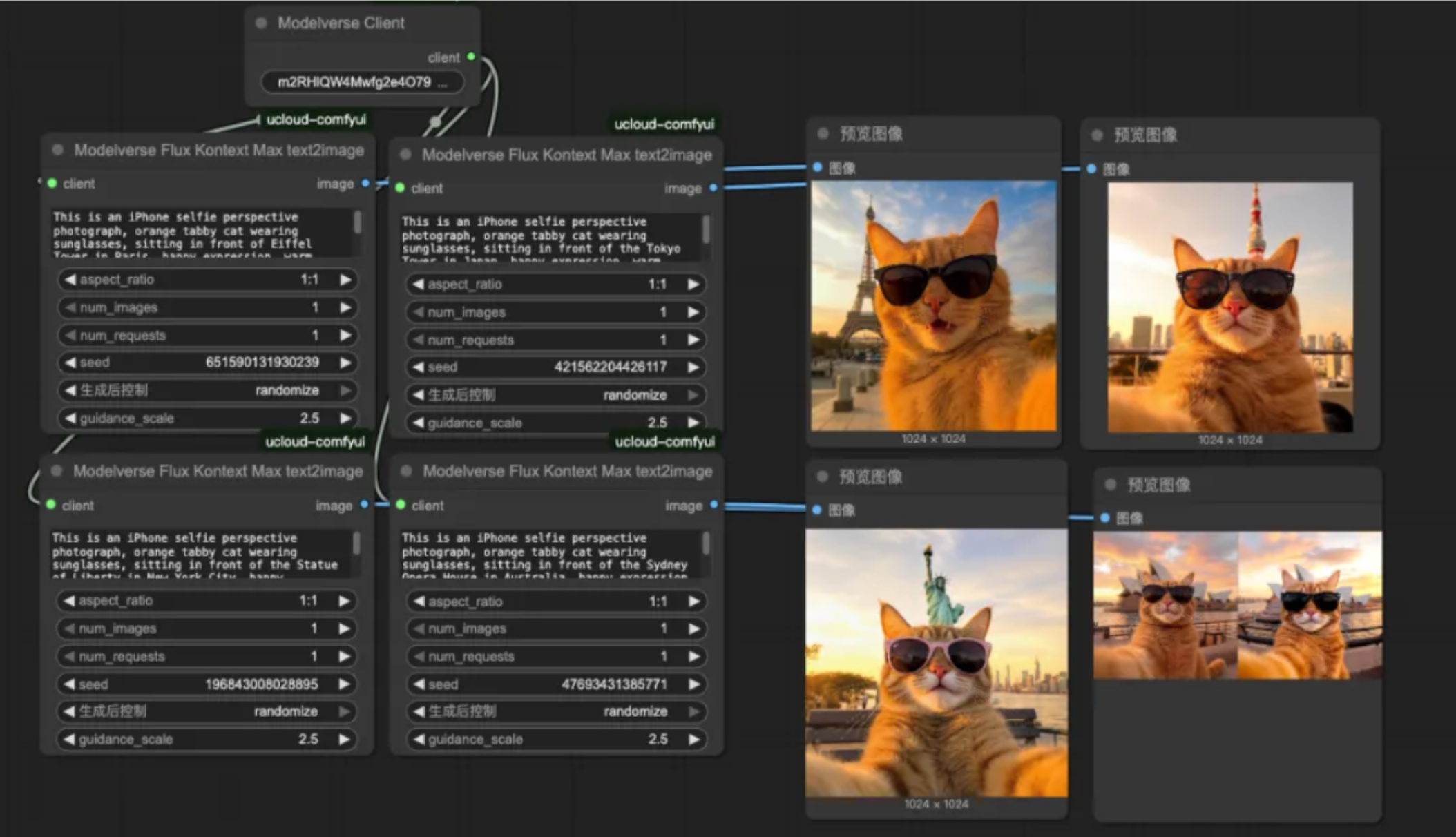
Task: Open the 生成后控制 randomize dropdown in the Sydney node
Action: [557, 711]
